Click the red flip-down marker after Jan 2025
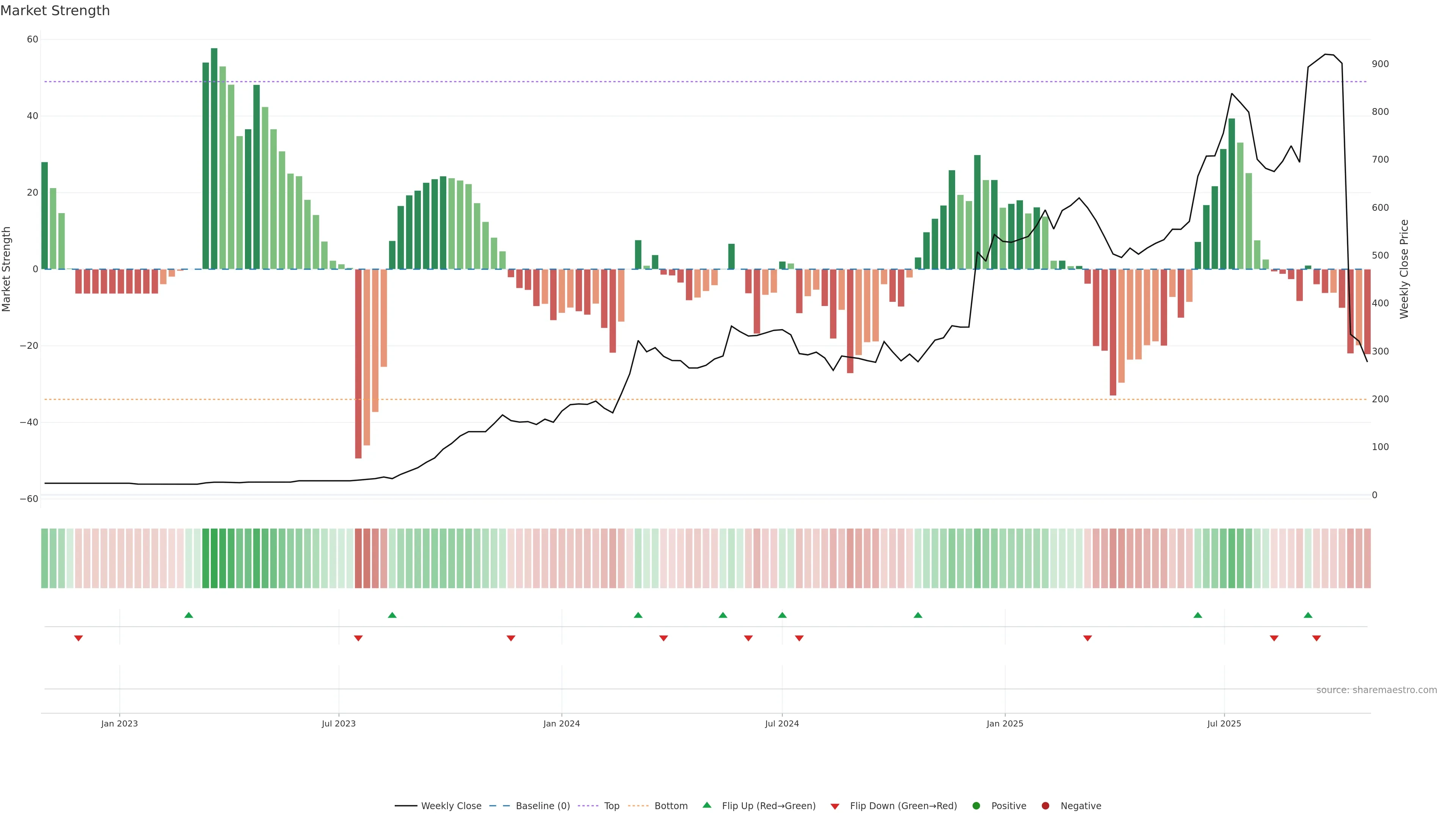This screenshot has height=819, width=1456. point(1087,638)
